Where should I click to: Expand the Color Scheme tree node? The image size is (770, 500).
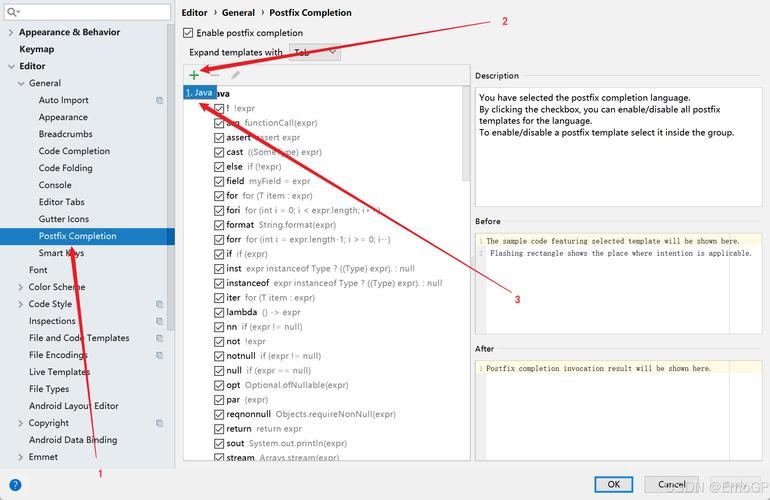coord(21,287)
